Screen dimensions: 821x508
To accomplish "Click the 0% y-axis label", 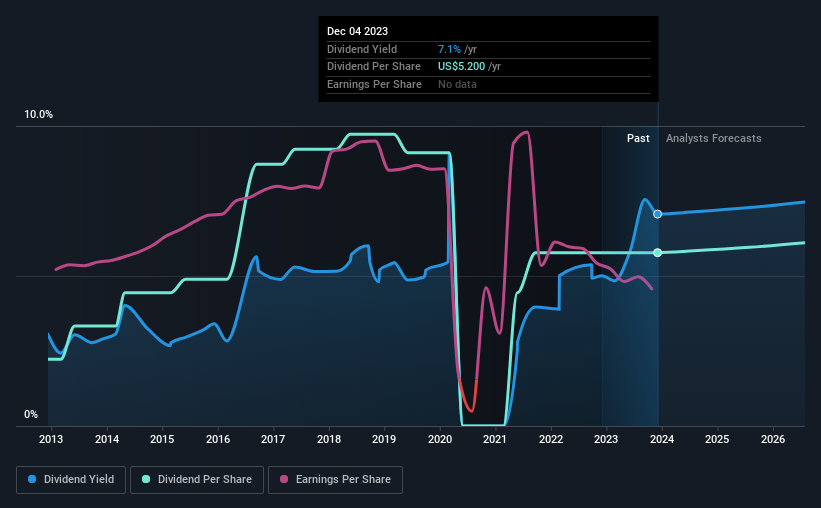I will (x=31, y=414).
